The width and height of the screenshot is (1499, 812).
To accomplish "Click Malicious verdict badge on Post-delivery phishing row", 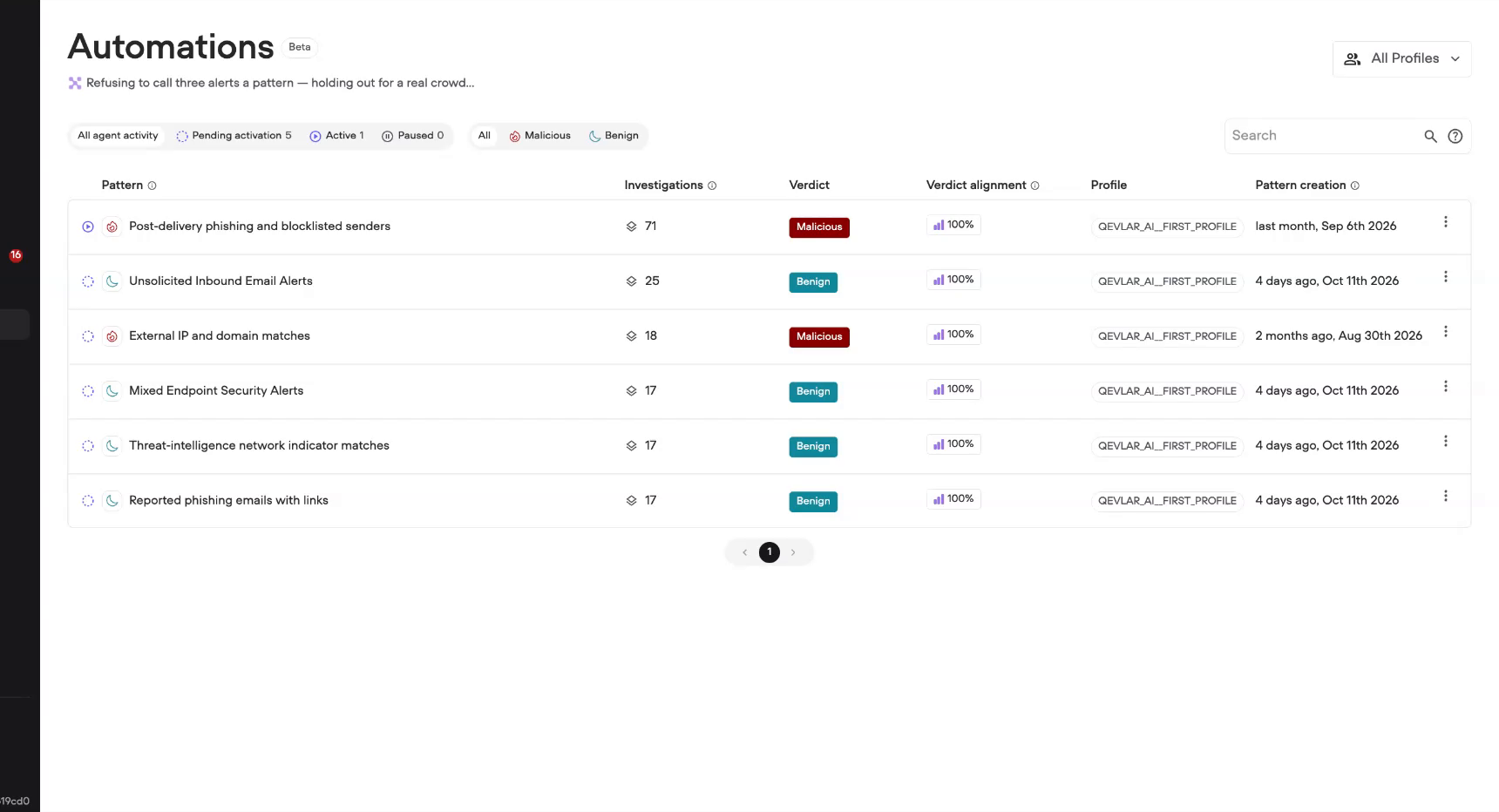I will pyautogui.click(x=819, y=227).
